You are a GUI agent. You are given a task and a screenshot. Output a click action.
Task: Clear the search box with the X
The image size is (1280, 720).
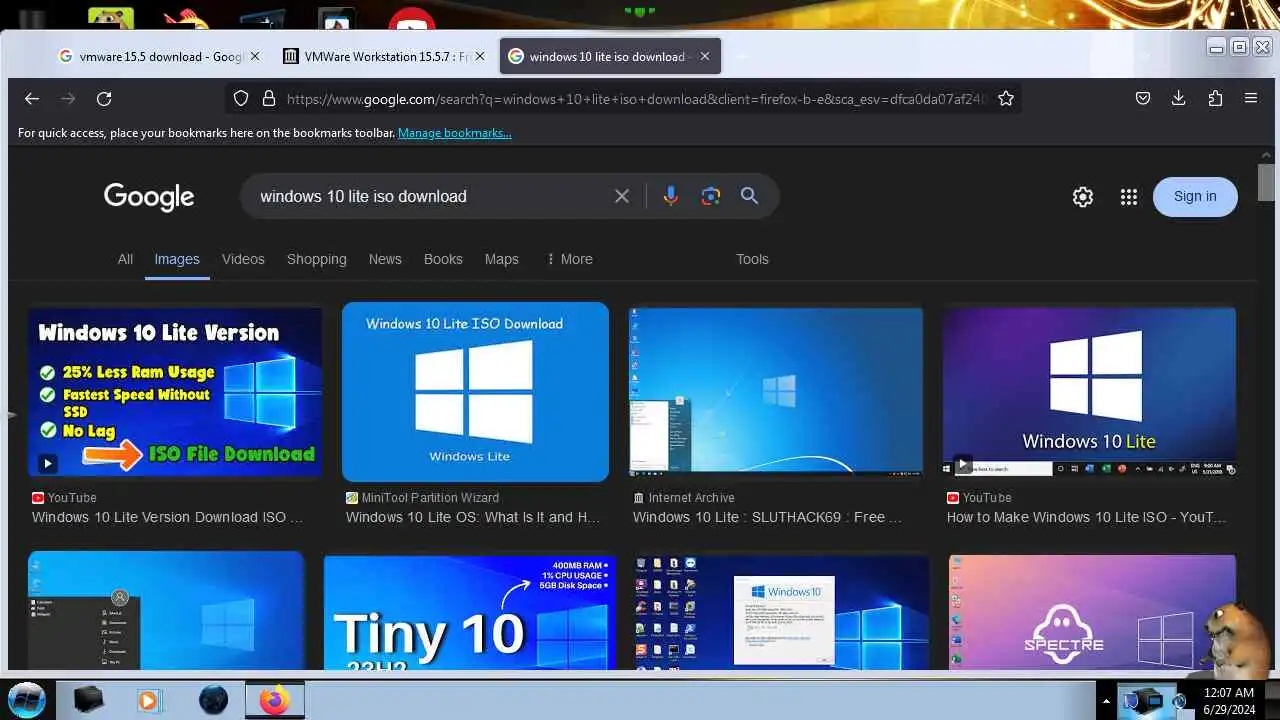coord(622,196)
